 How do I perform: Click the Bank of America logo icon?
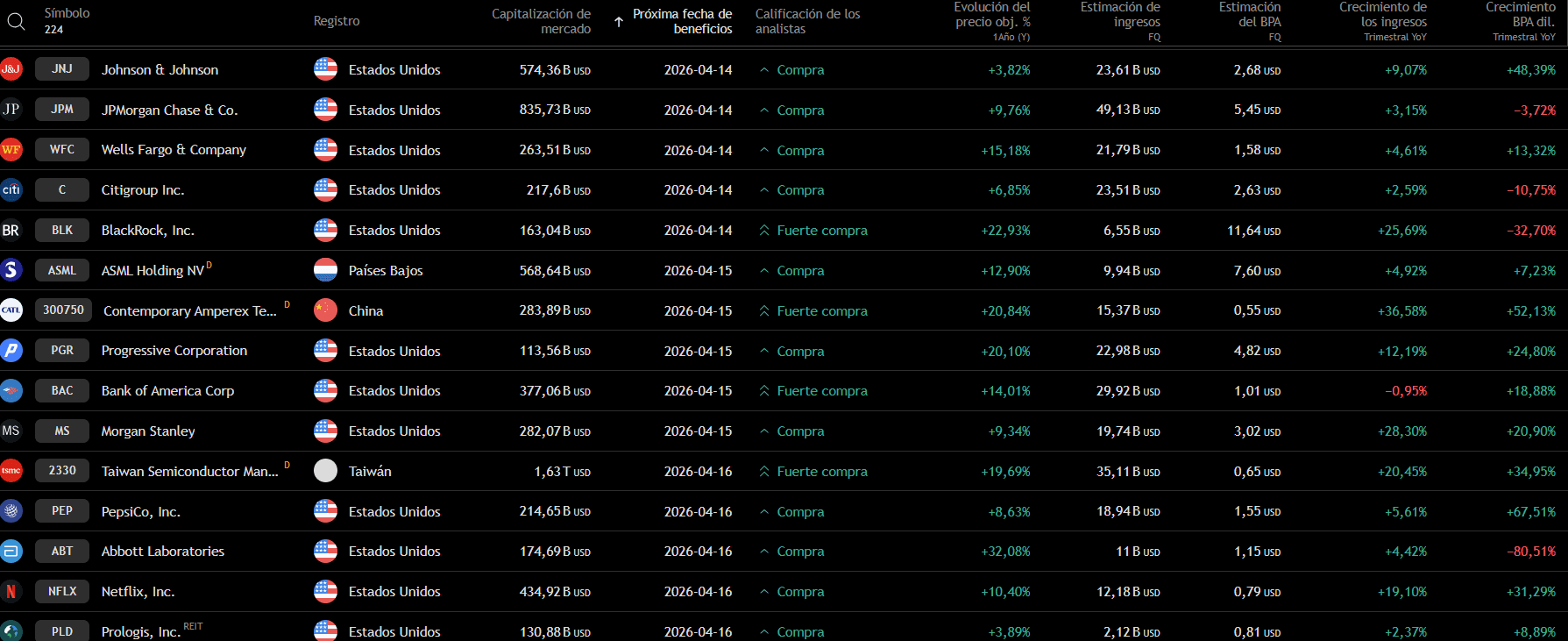[11, 390]
